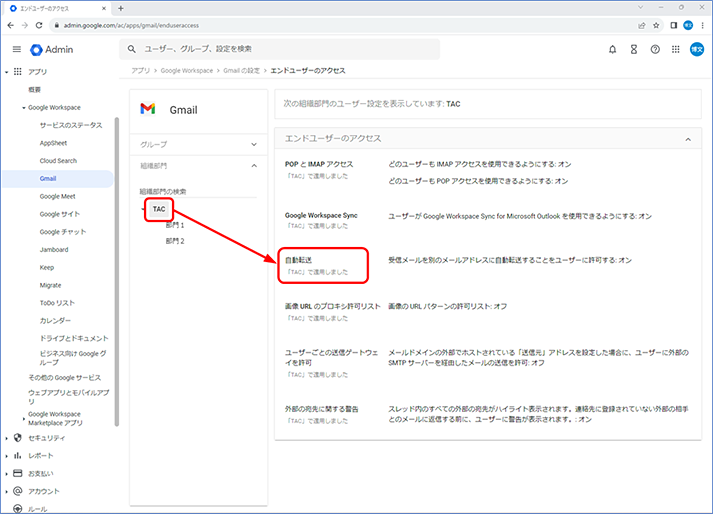Collapse the エンドユーザーのアクセス panel

[x=688, y=140]
